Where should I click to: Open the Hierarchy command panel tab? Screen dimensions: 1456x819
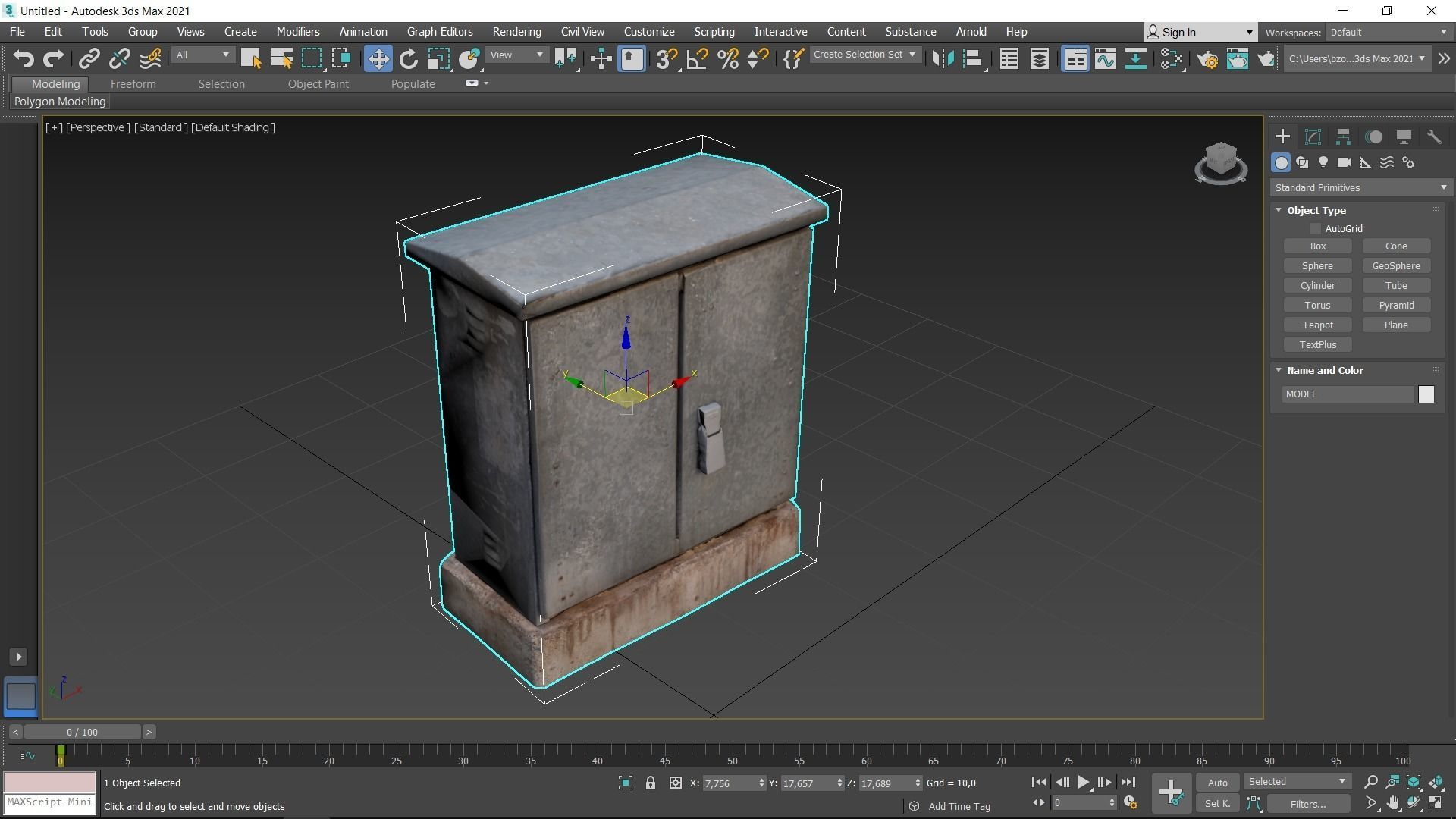[1343, 136]
